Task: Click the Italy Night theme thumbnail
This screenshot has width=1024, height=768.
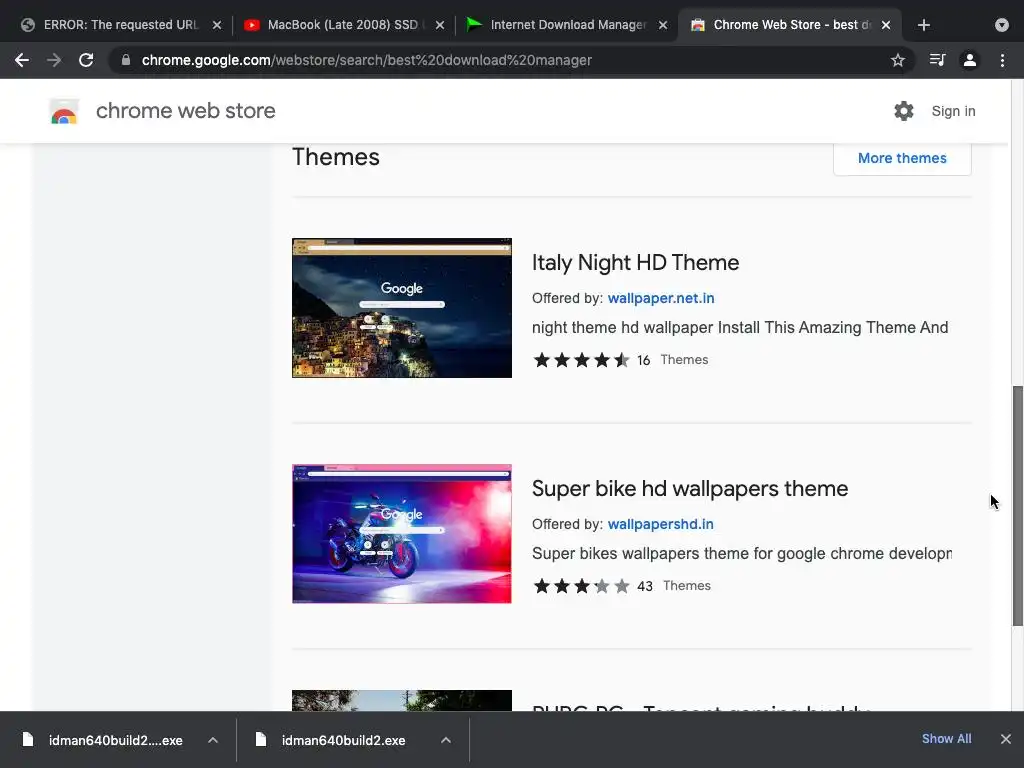Action: point(402,308)
